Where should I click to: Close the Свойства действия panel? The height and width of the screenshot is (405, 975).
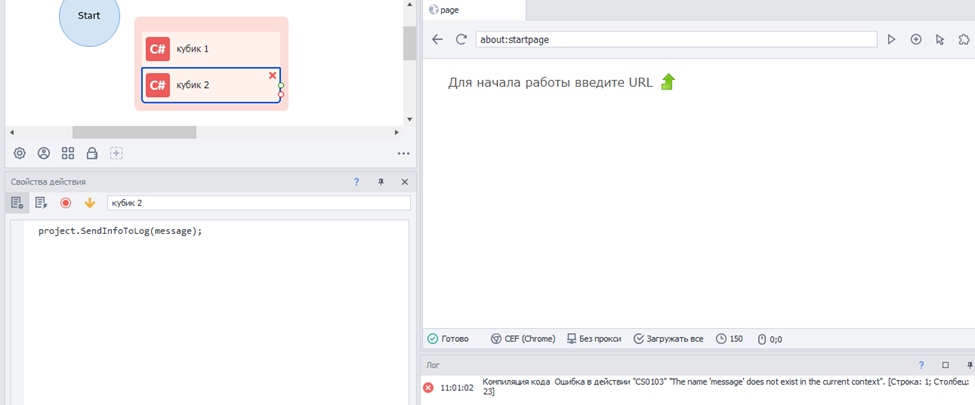405,182
